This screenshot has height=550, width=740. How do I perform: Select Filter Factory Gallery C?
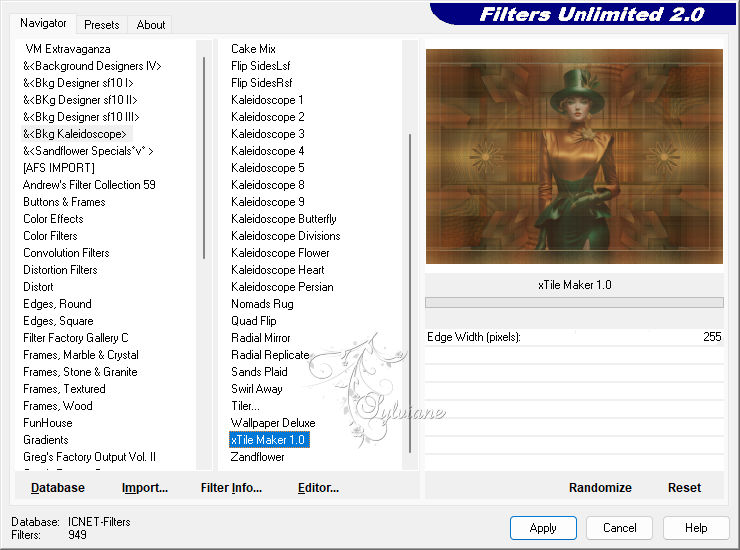pyautogui.click(x=76, y=338)
